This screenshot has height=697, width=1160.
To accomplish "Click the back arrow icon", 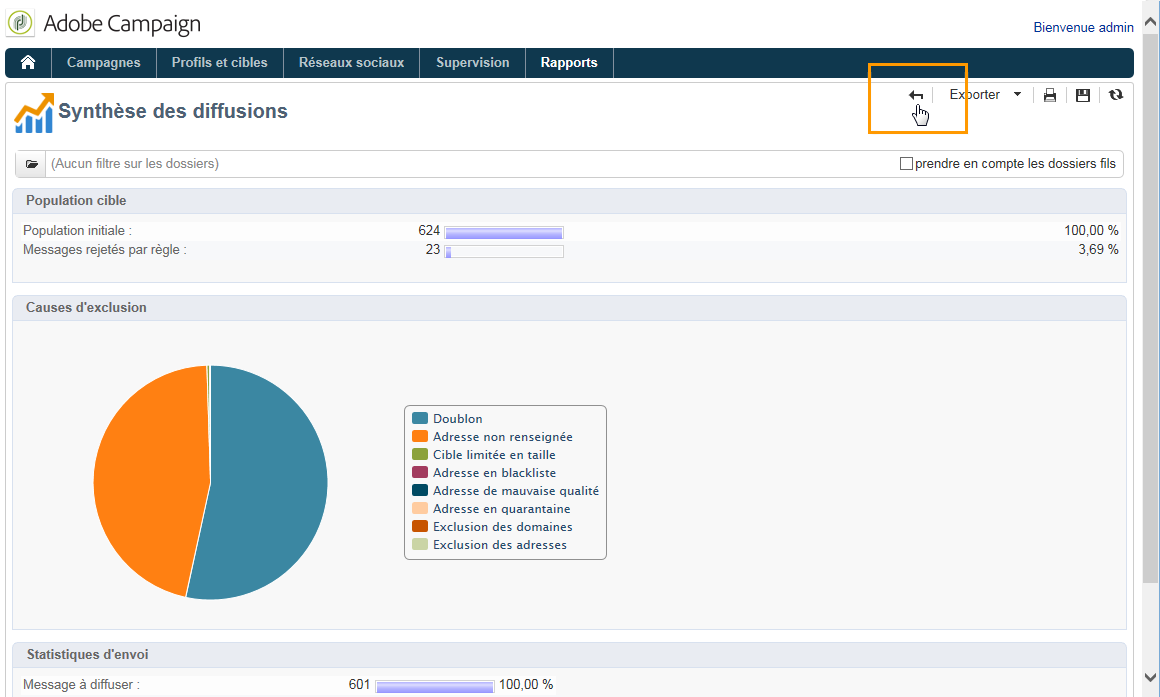I will (x=916, y=95).
